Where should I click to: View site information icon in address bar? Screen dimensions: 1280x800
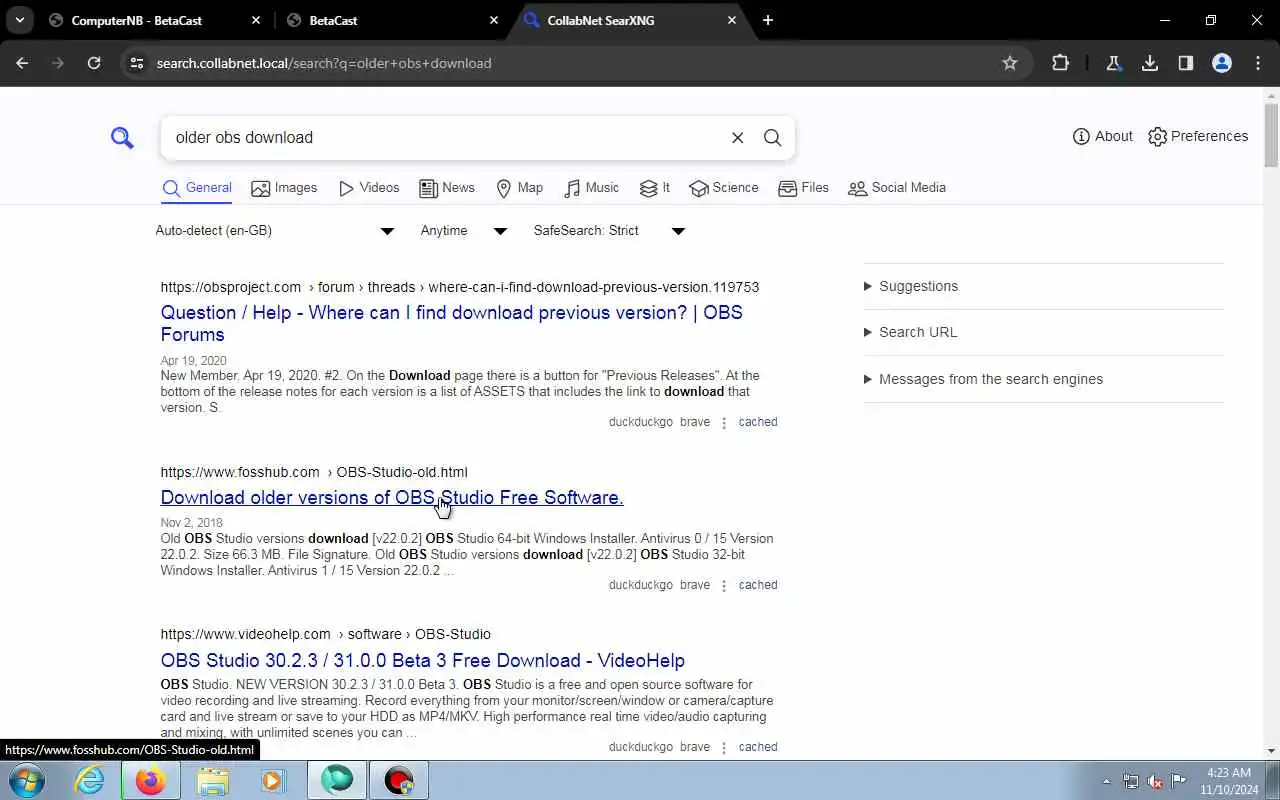[x=137, y=63]
